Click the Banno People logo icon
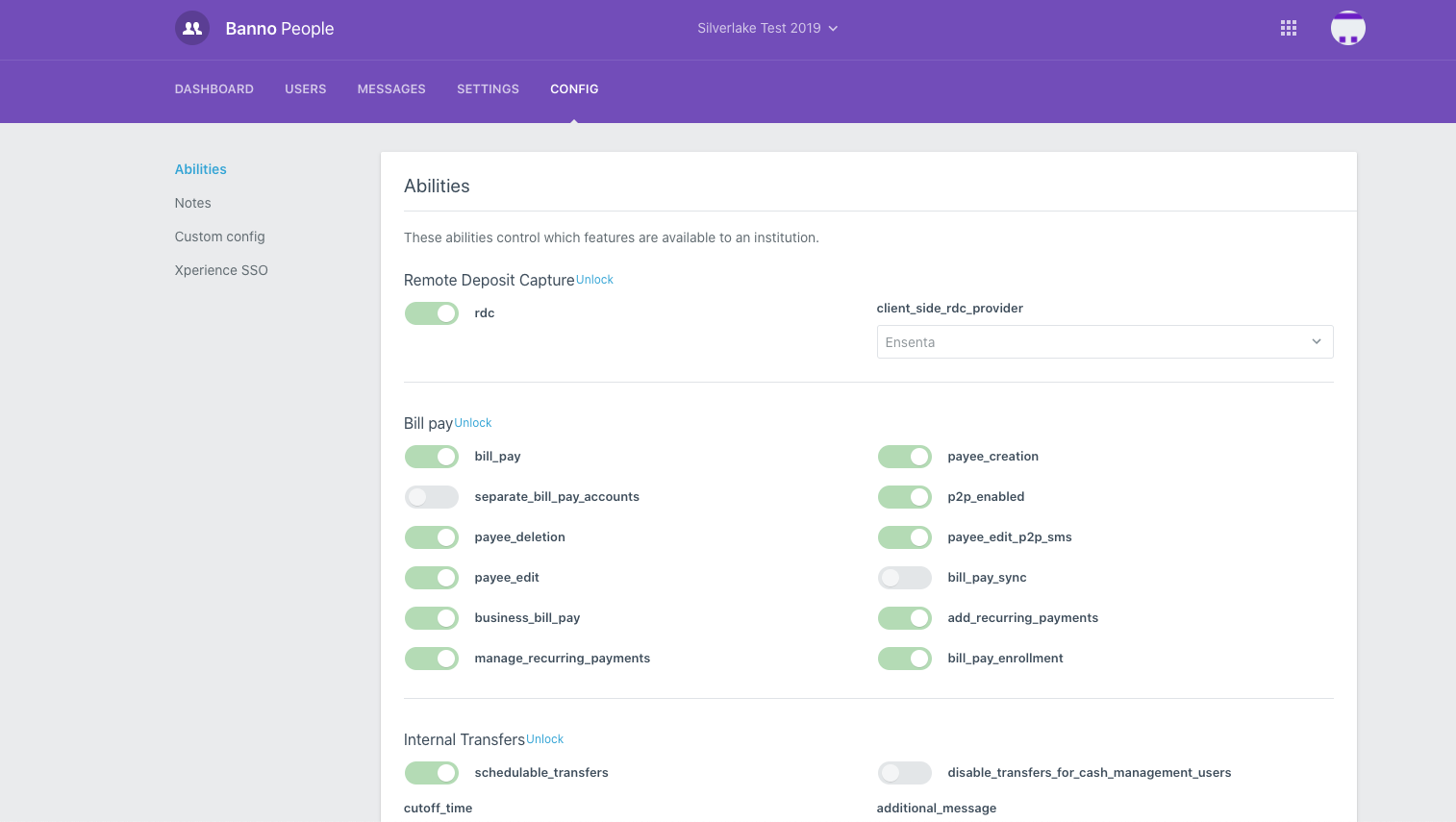Image resolution: width=1456 pixels, height=822 pixels. click(x=192, y=29)
